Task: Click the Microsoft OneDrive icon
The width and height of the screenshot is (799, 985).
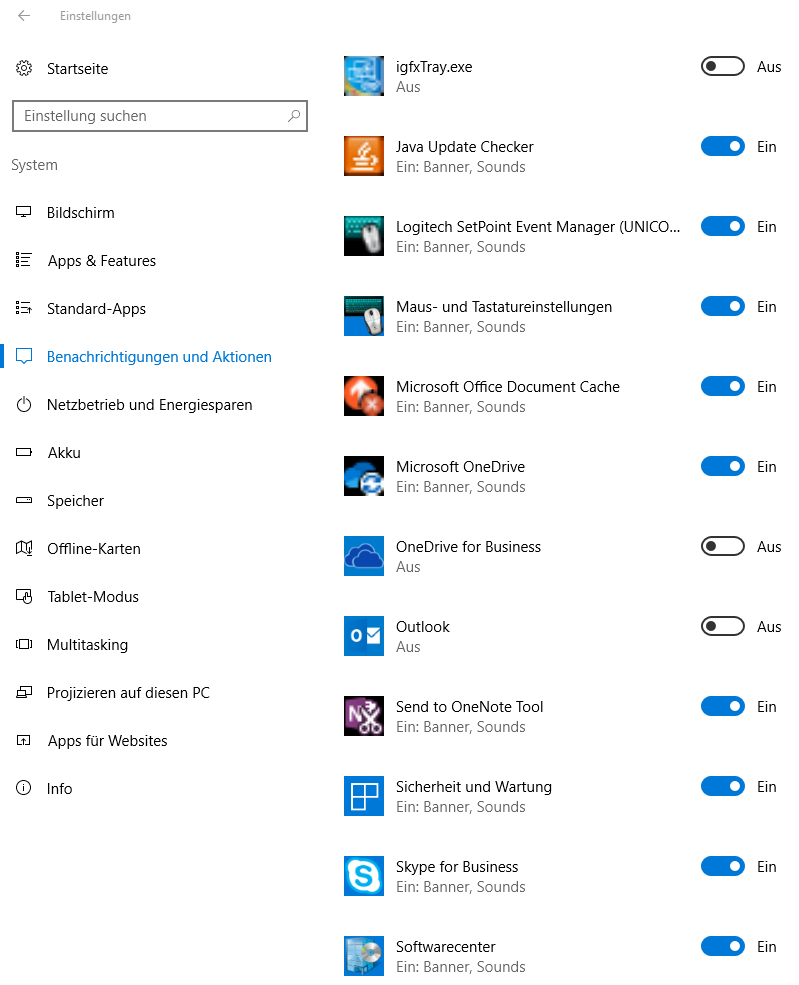Action: [x=364, y=476]
